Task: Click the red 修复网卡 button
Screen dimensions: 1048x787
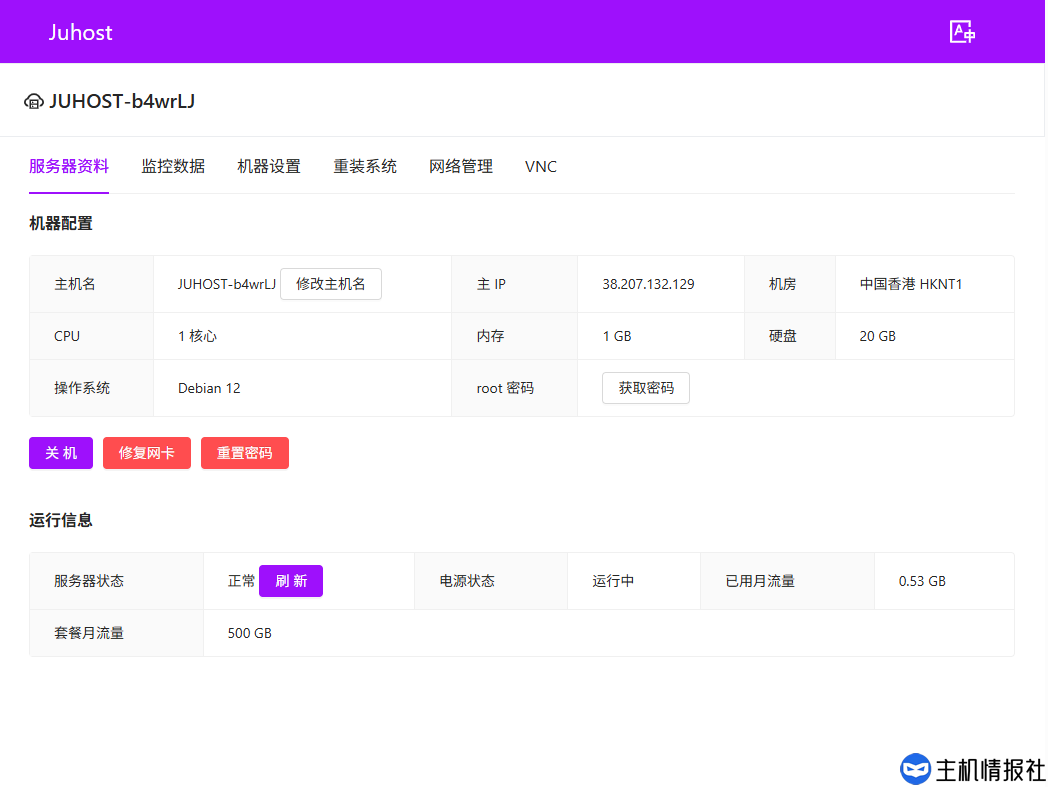Action: pyautogui.click(x=147, y=453)
